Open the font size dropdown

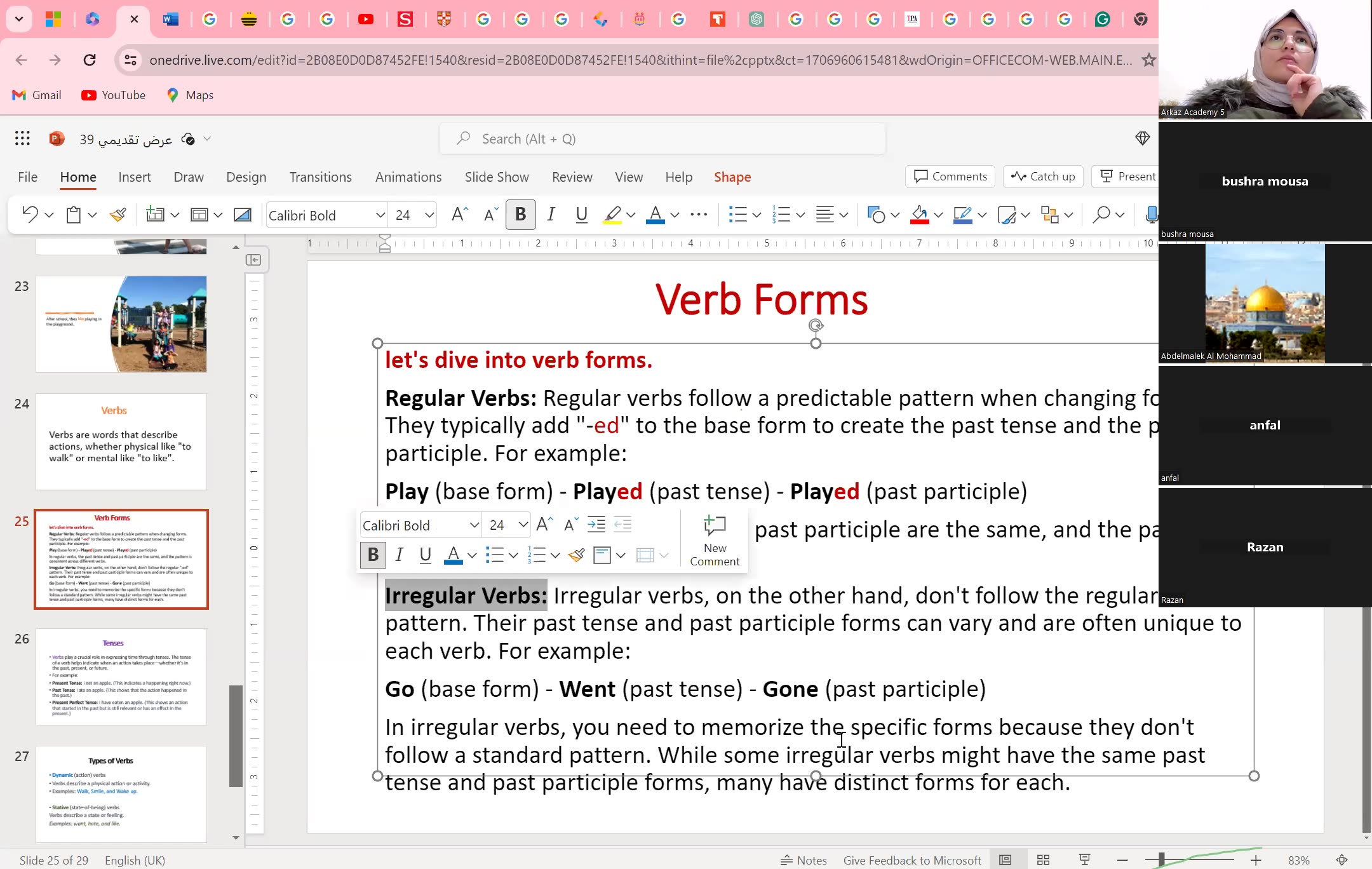(x=431, y=215)
